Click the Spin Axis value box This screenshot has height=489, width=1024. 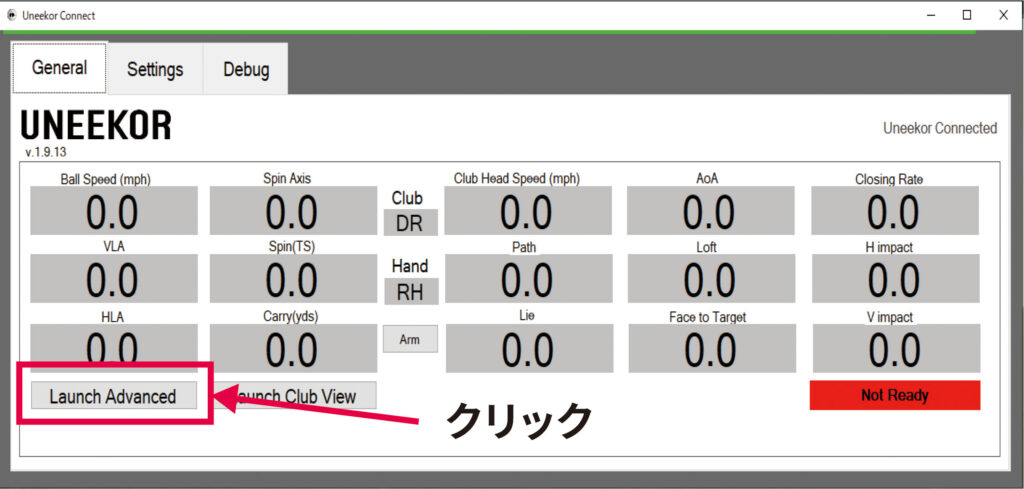(293, 210)
